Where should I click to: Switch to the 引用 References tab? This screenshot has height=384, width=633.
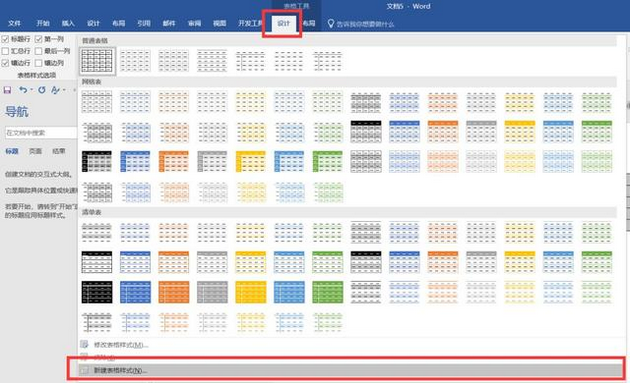click(x=144, y=23)
